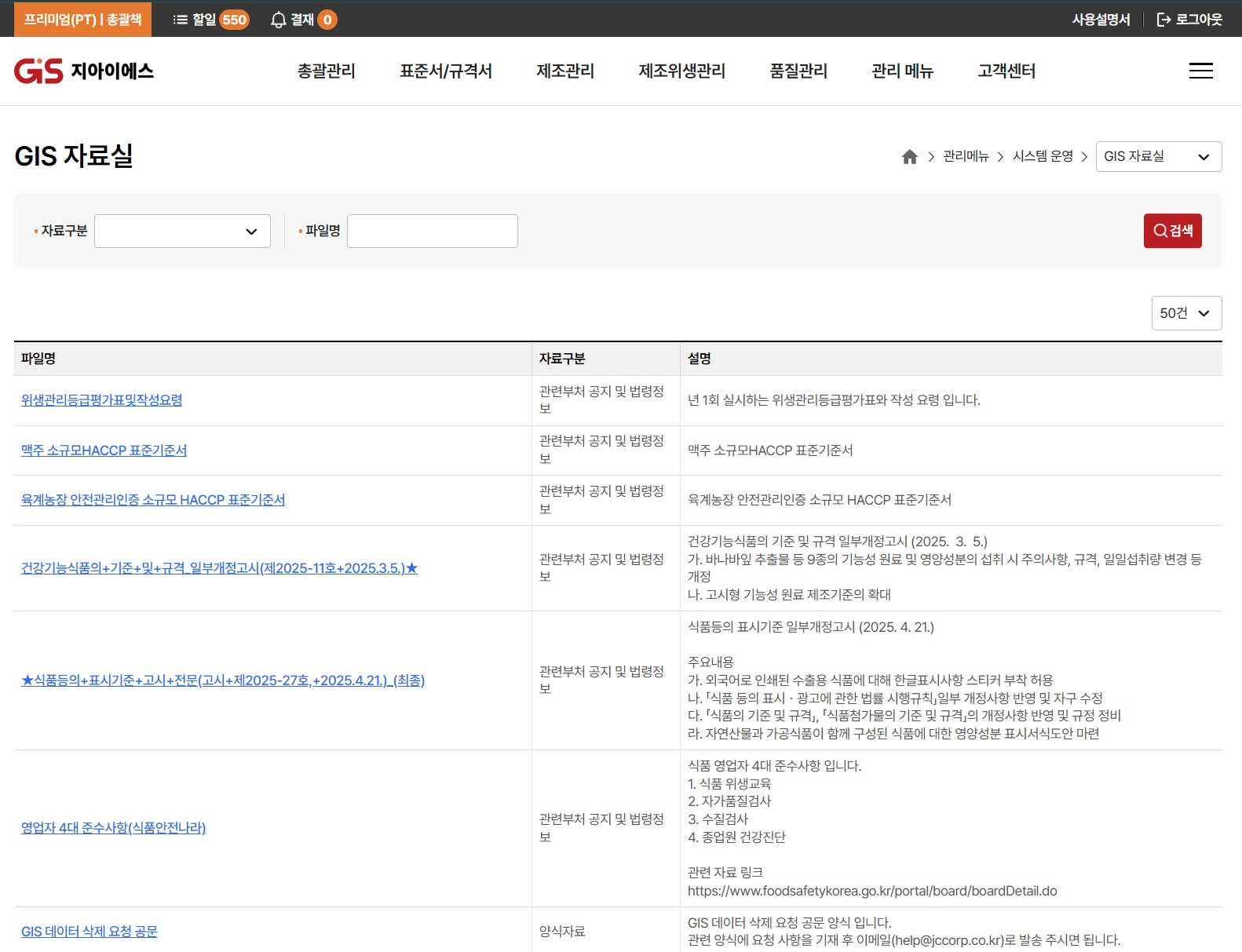Open the 맥주 소규모HACCP 표준기준서 link
This screenshot has height=952, width=1242.
[x=104, y=450]
